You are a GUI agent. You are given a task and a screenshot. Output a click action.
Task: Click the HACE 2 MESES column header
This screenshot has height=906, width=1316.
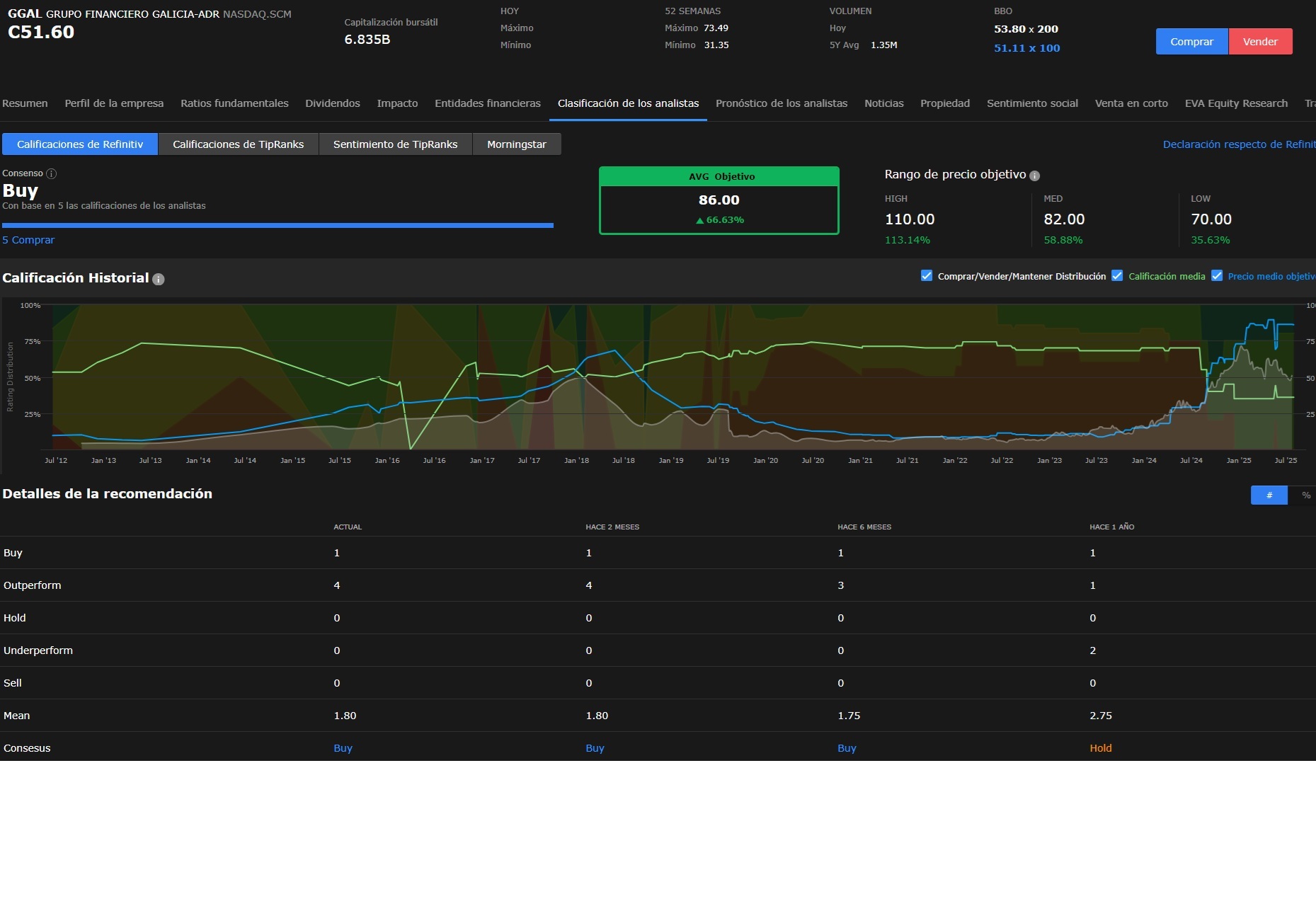(612, 527)
